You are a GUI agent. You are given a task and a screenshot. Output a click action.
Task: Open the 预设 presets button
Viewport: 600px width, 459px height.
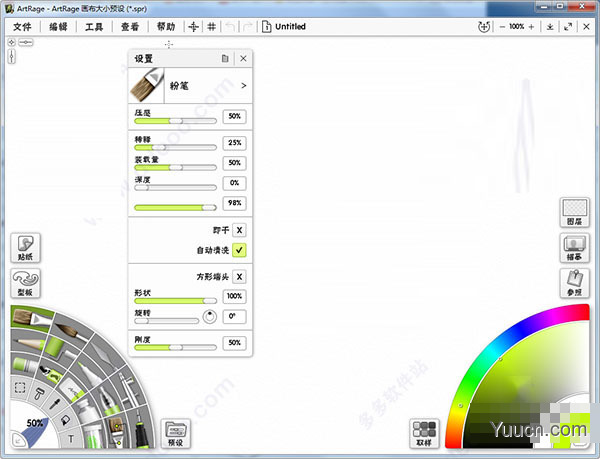point(176,433)
